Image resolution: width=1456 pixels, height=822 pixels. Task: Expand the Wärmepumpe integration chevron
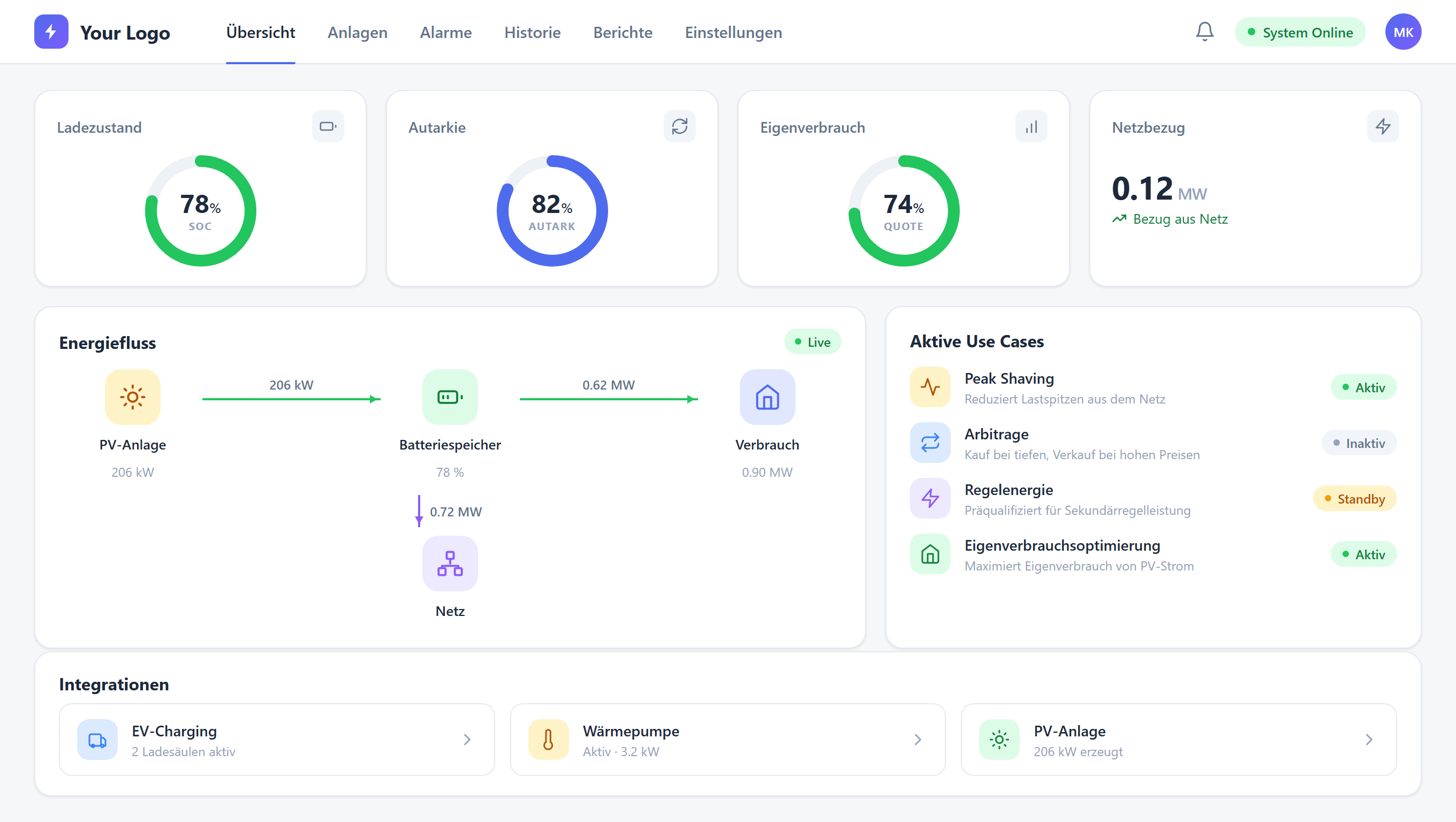click(918, 740)
